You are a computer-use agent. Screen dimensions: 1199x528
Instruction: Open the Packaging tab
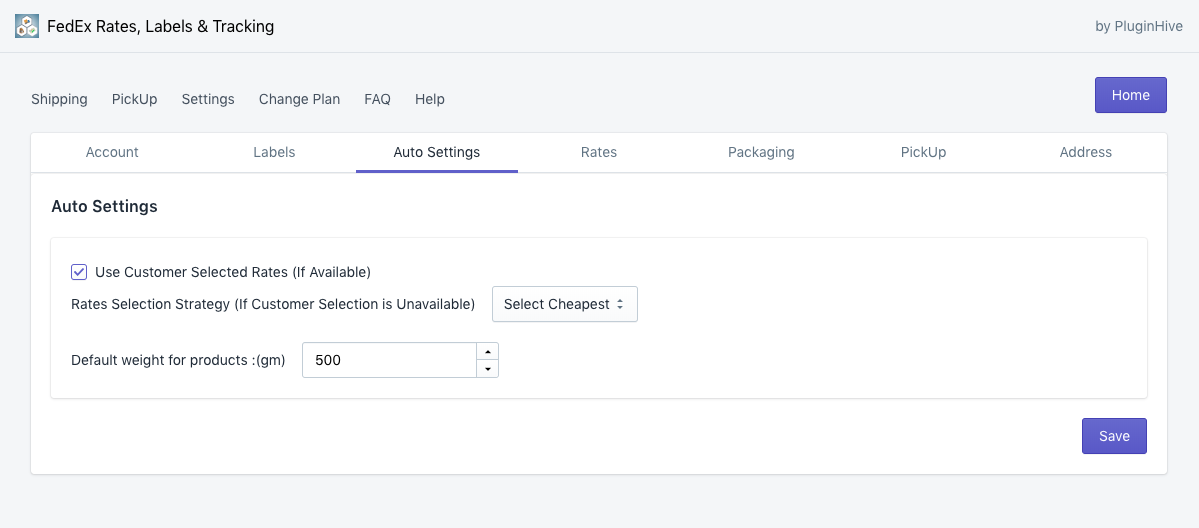click(761, 152)
